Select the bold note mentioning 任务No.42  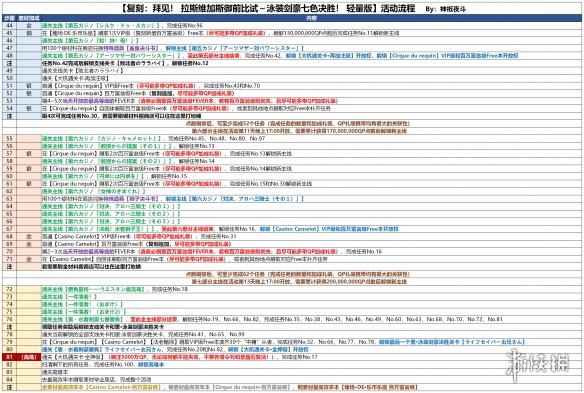[125, 63]
